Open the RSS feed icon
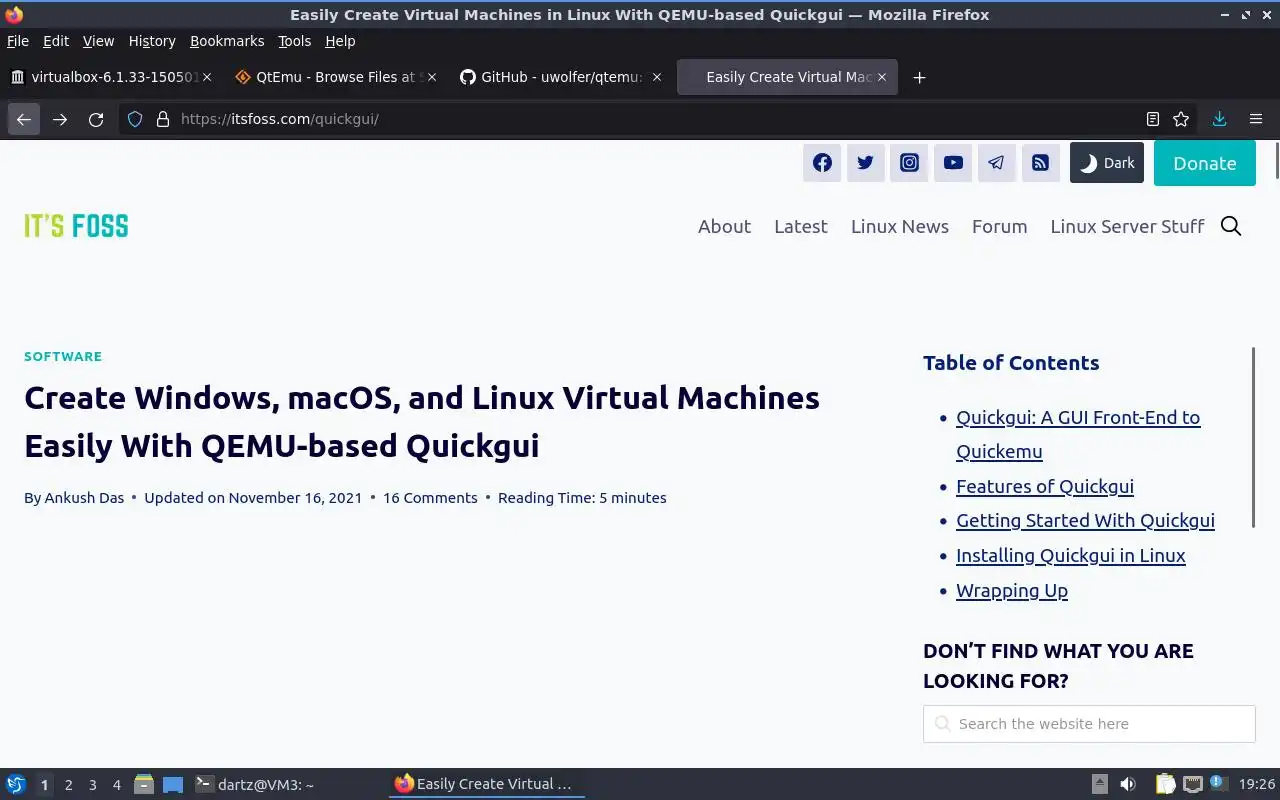The height and width of the screenshot is (800, 1280). 1040,163
